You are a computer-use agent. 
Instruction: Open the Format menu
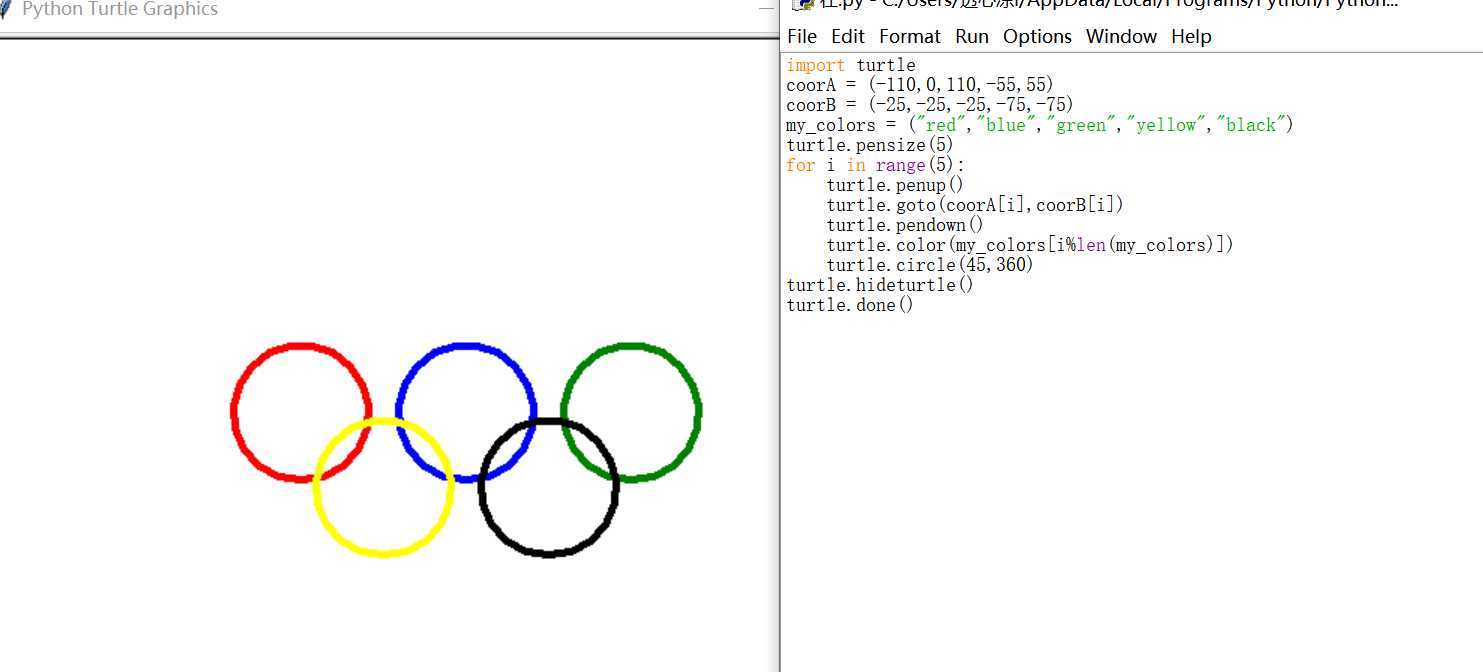(910, 36)
